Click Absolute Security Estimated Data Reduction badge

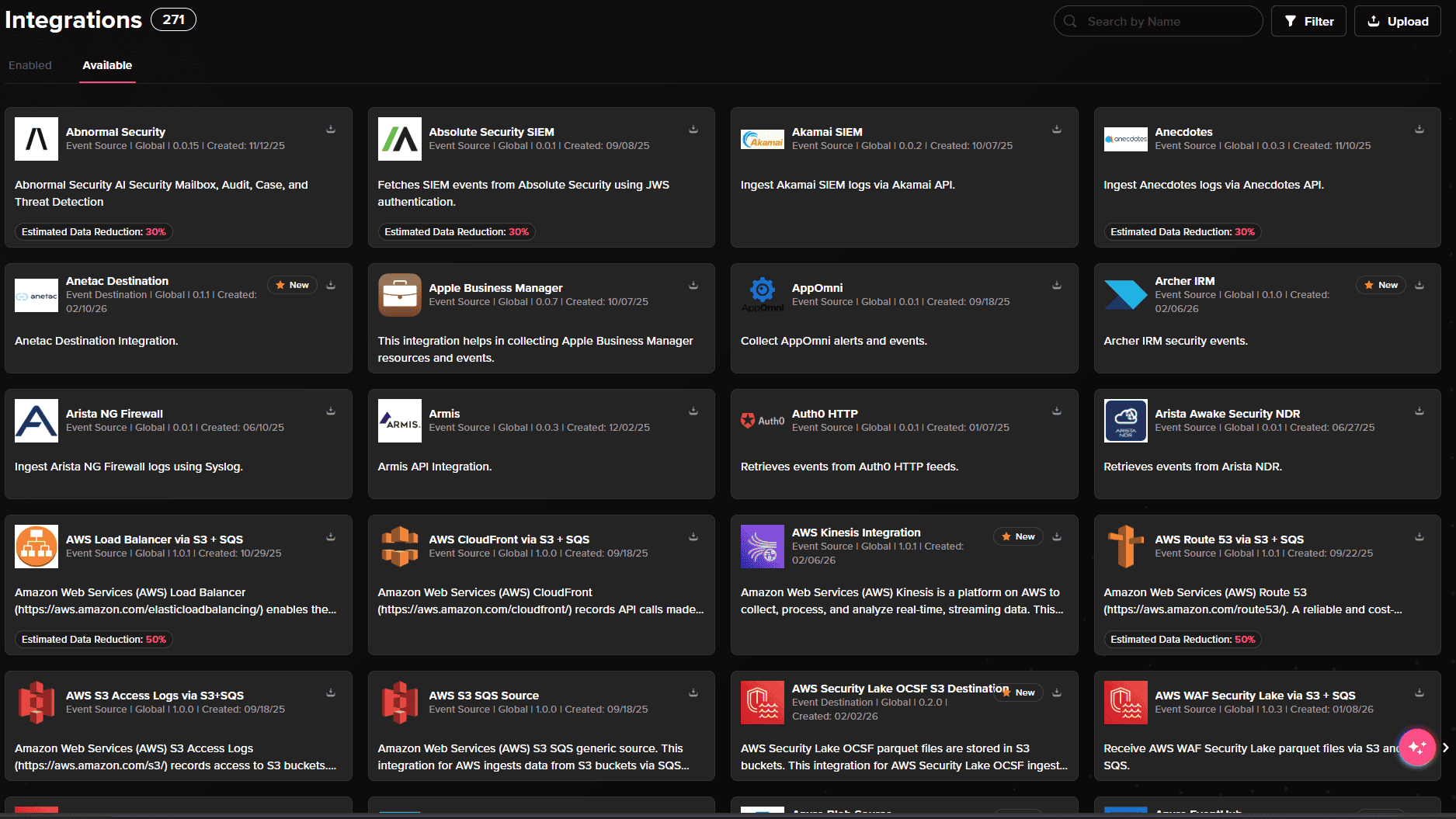click(x=457, y=231)
